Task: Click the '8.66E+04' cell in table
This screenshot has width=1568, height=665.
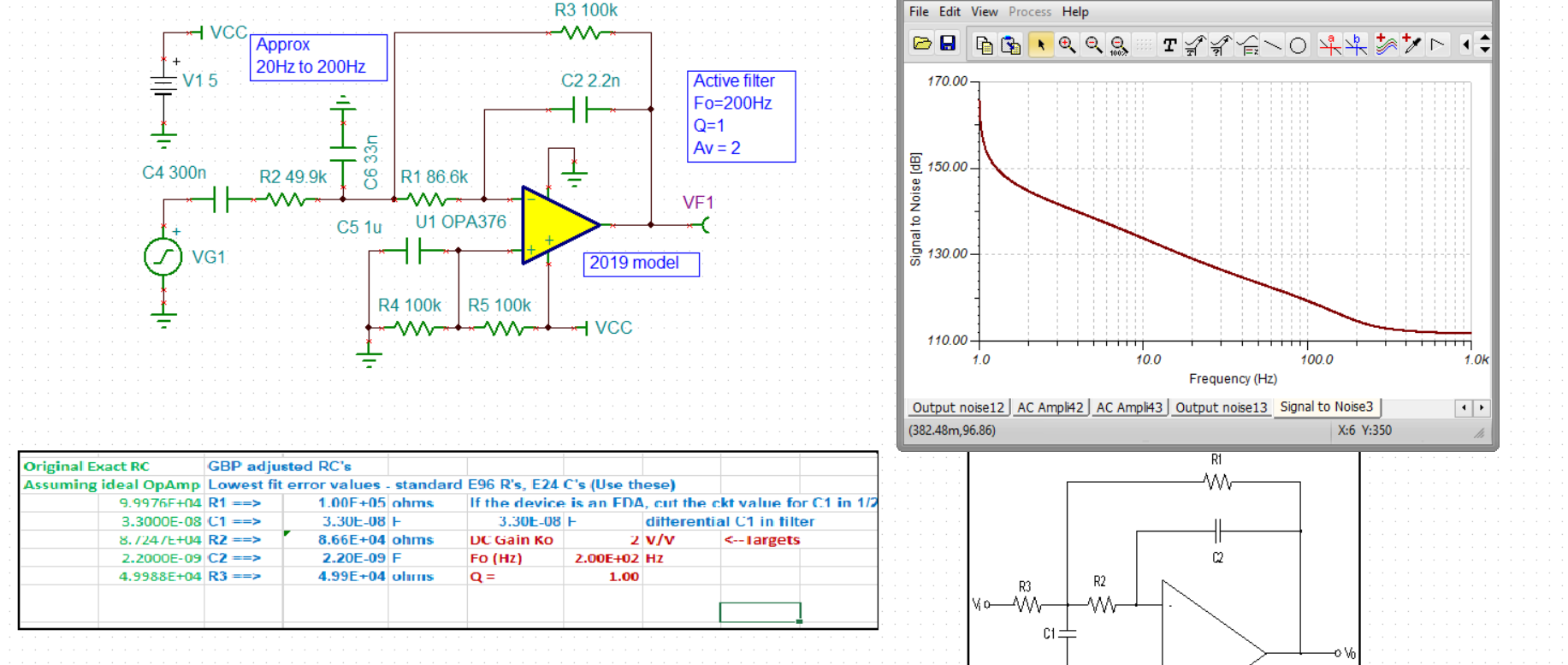Action: [336, 539]
